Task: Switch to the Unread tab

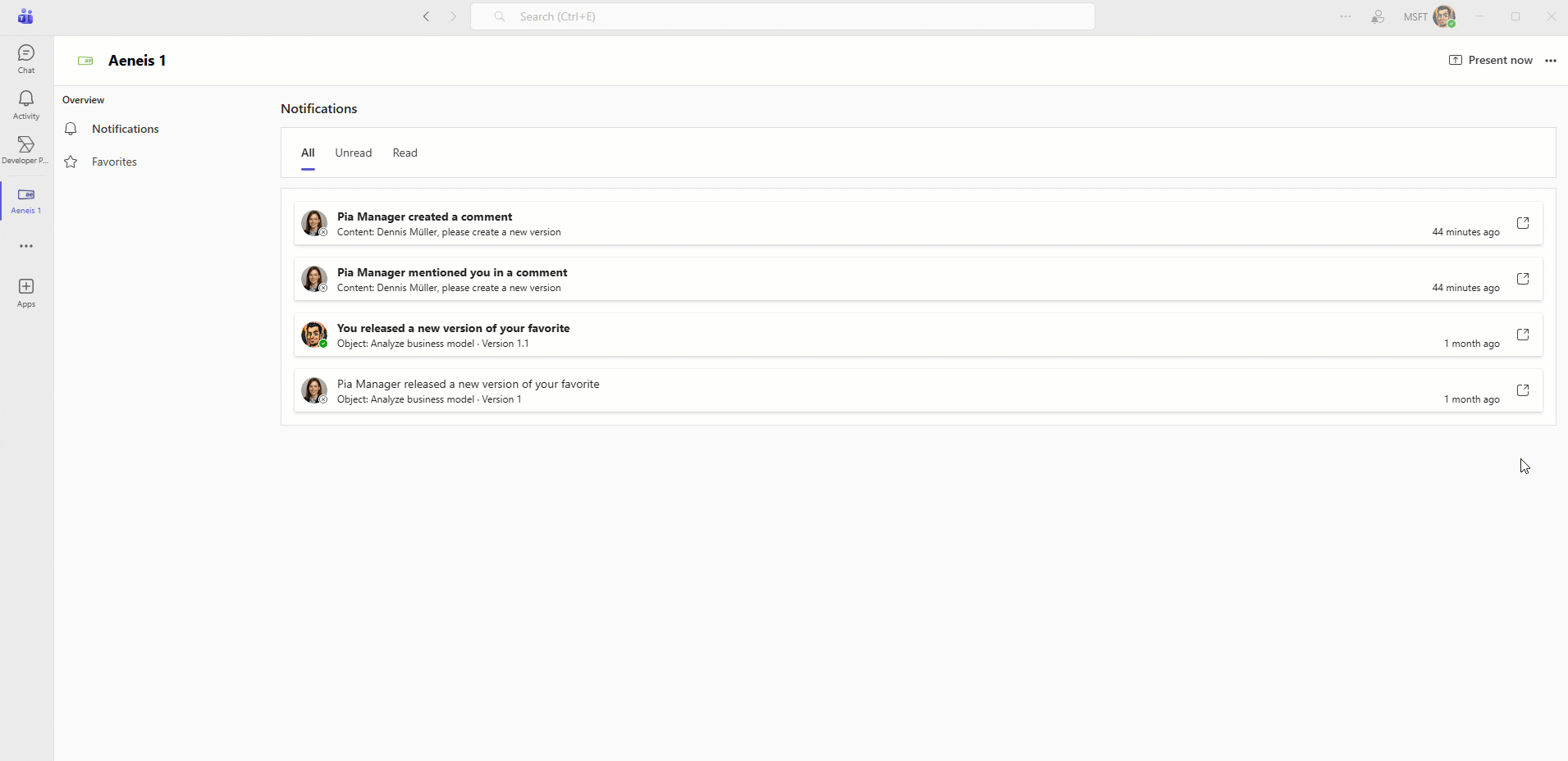Action: point(353,153)
